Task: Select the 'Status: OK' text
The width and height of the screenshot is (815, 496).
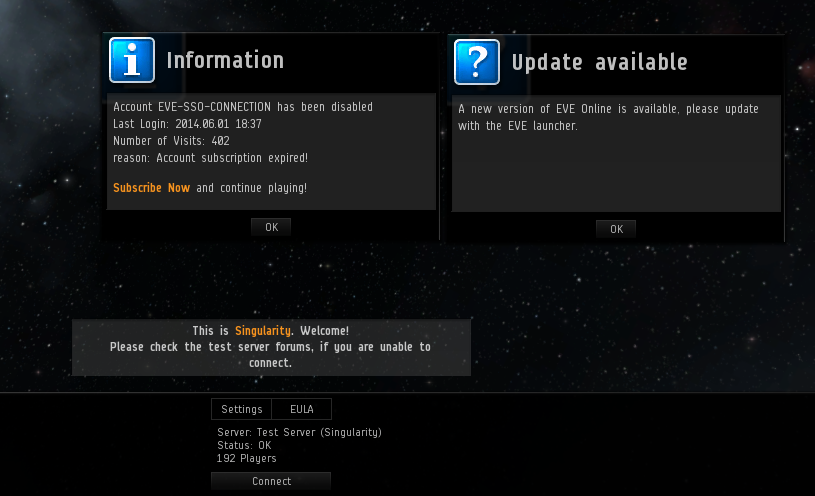Action: click(x=244, y=445)
